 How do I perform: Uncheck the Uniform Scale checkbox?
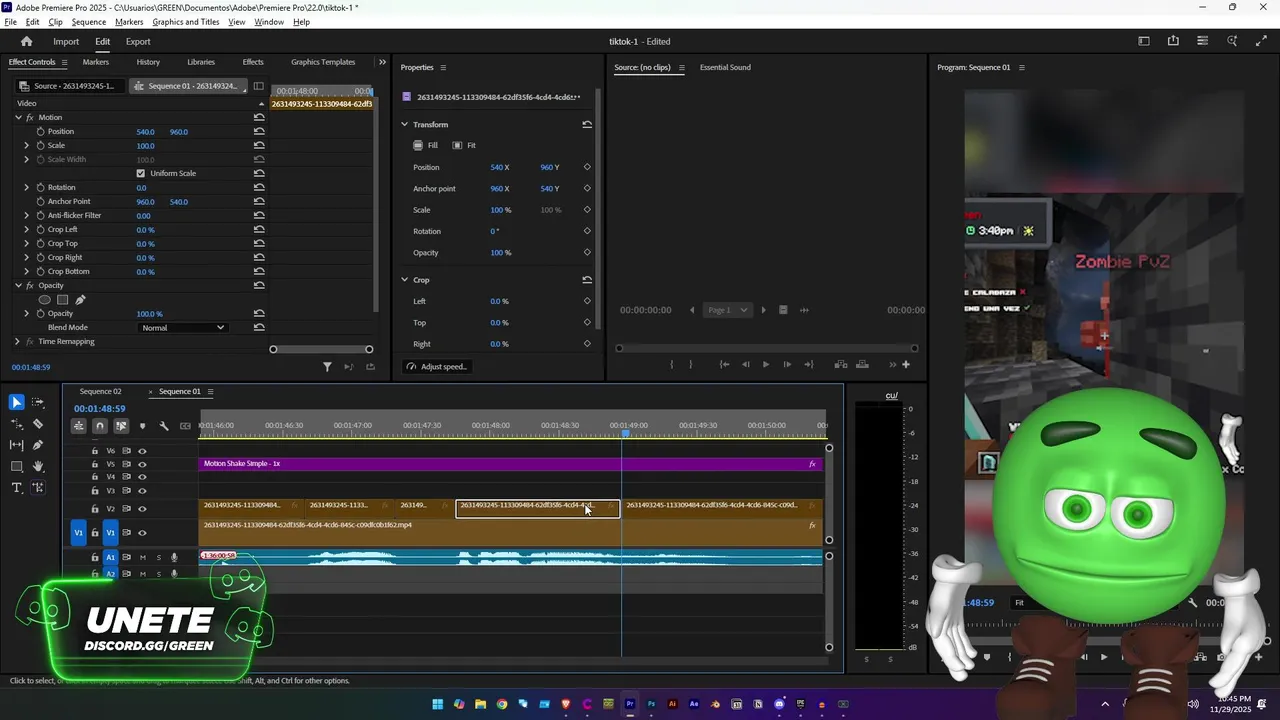(140, 173)
